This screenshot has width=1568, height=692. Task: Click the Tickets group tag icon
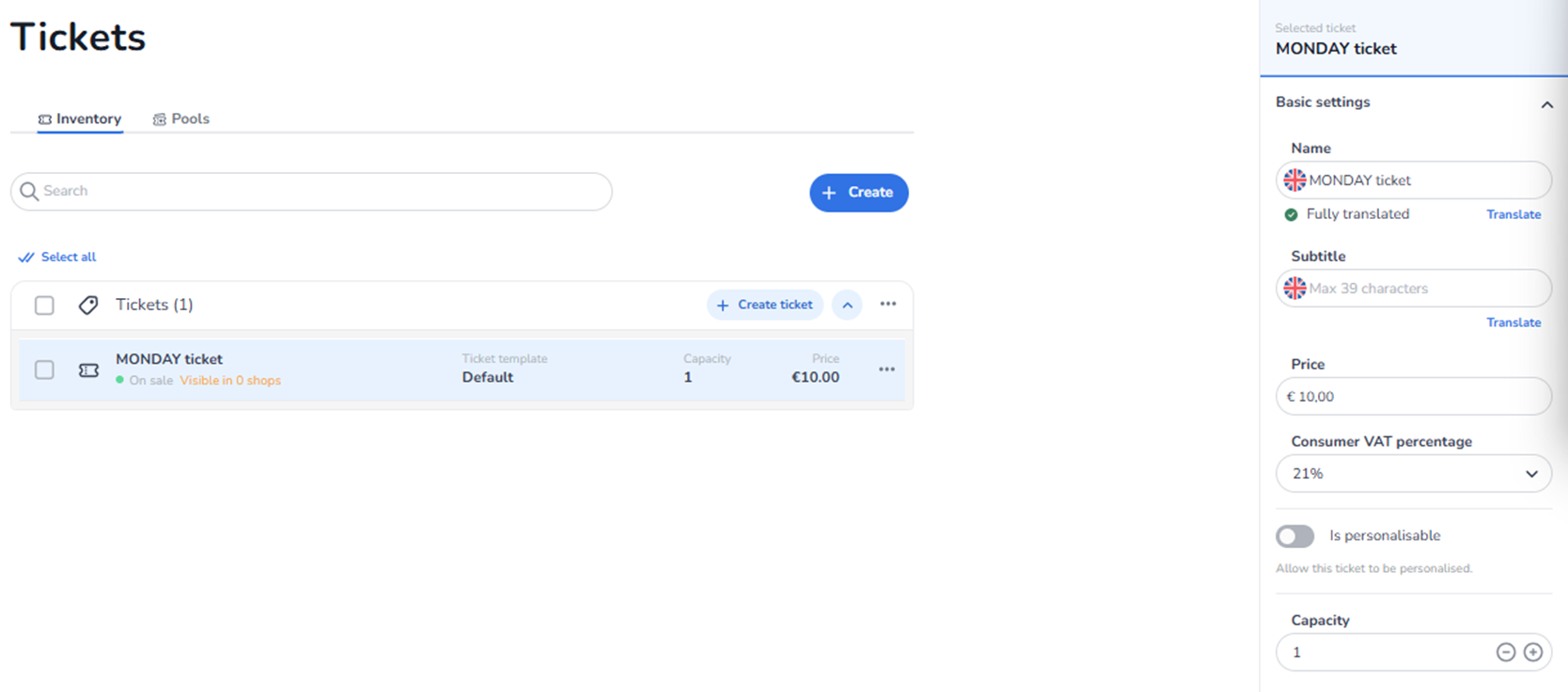88,306
